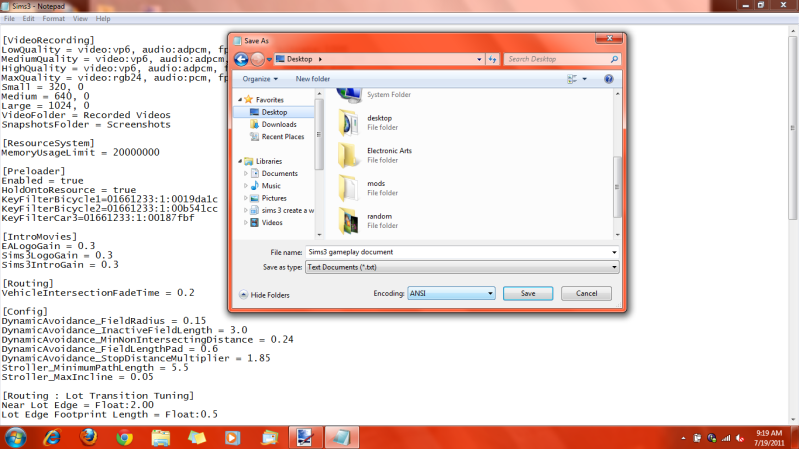The height and width of the screenshot is (449, 799).
Task: Open the Windows Start menu
Action: [15, 437]
